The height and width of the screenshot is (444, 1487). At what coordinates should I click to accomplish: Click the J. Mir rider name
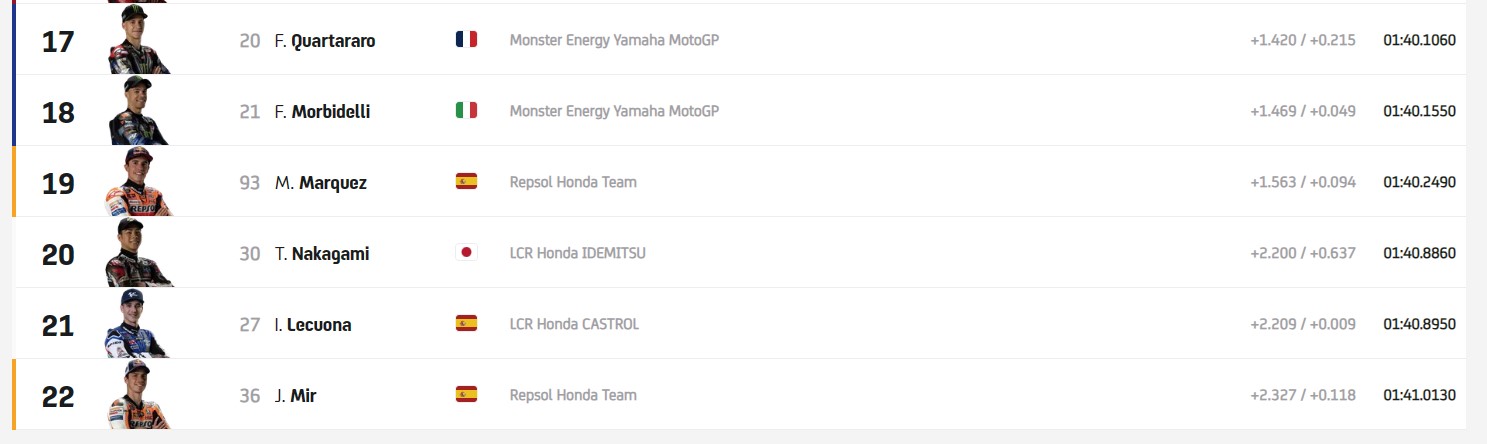pyautogui.click(x=296, y=396)
